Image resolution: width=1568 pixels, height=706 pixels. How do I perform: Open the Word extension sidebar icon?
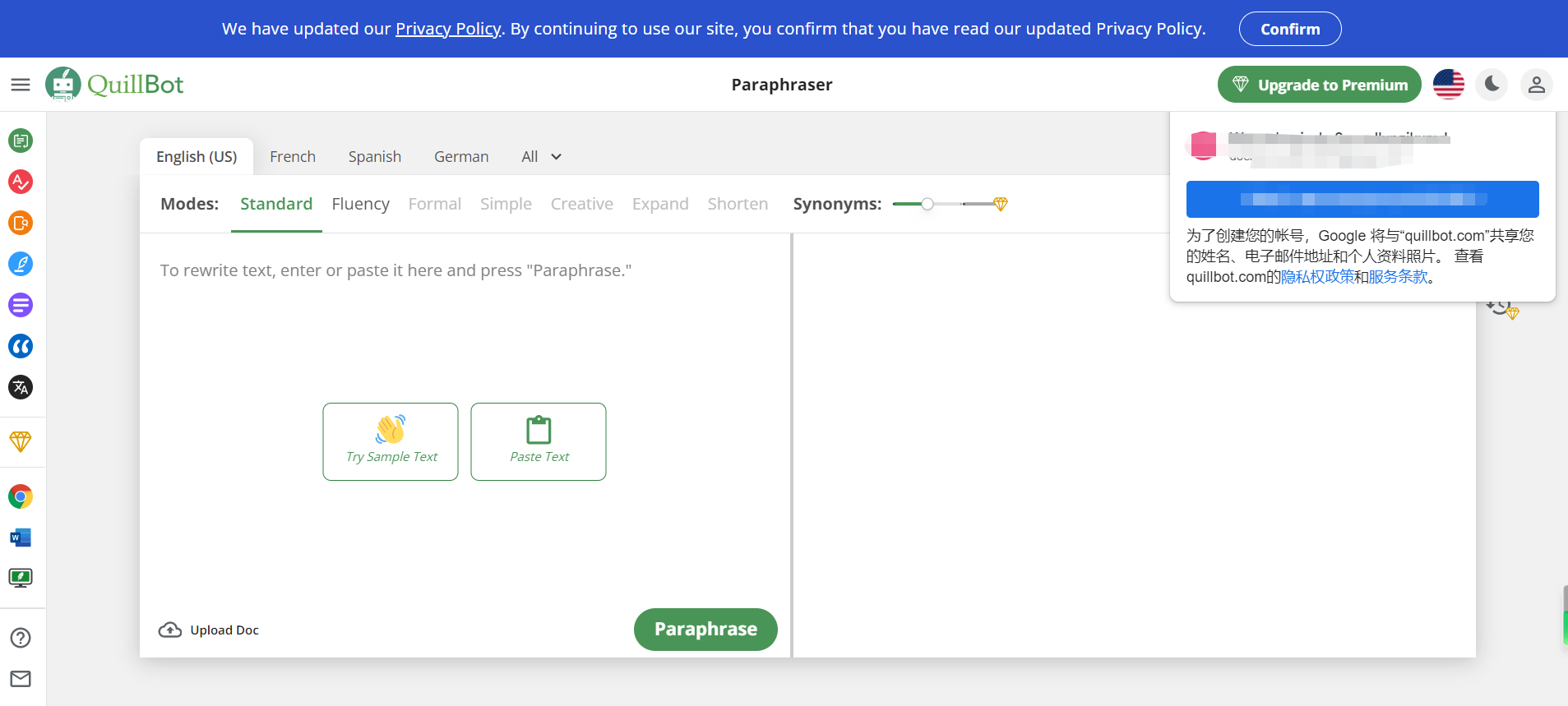(x=21, y=538)
